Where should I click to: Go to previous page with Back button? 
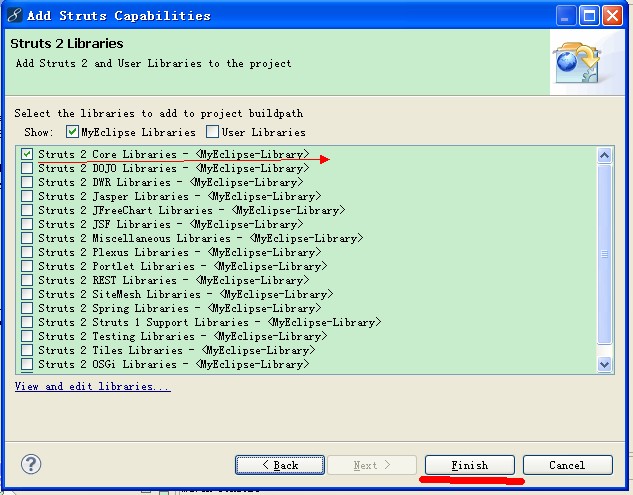coord(280,465)
